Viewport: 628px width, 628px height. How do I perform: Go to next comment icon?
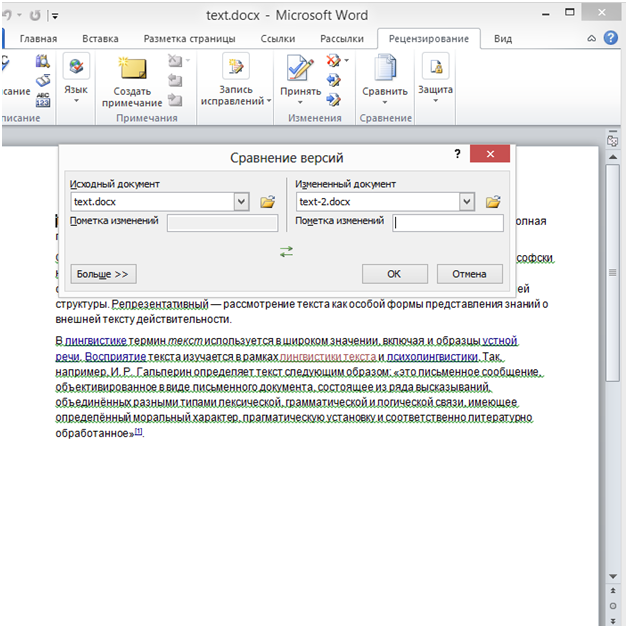[175, 100]
